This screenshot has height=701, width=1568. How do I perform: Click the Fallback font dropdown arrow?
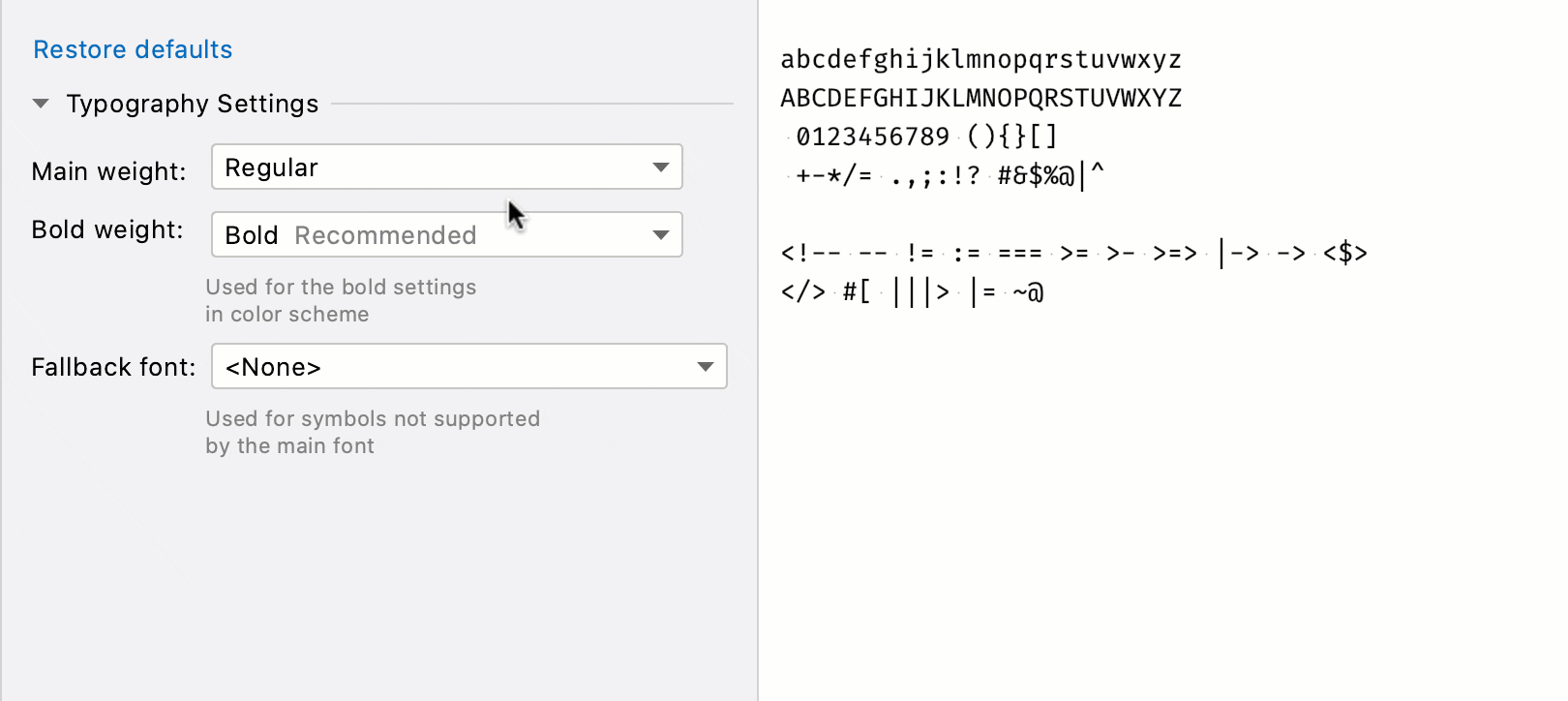pos(706,367)
